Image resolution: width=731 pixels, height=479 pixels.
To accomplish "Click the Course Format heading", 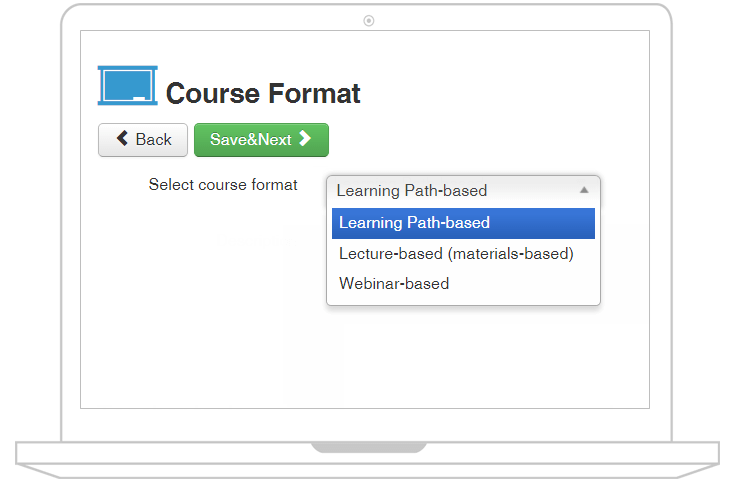I will click(263, 94).
